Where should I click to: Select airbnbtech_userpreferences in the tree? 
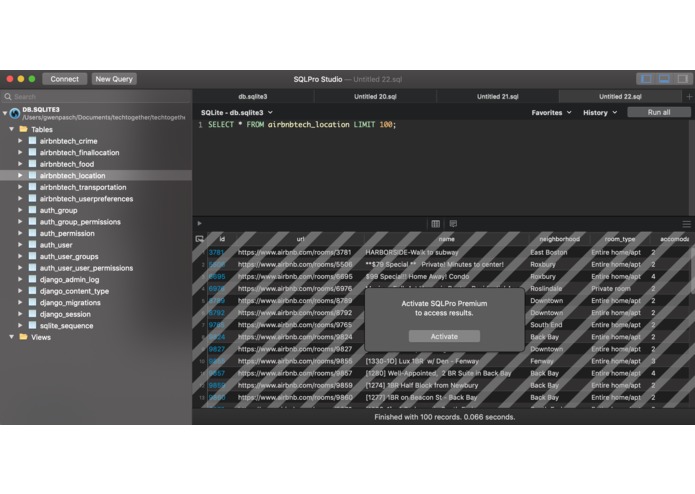[x=86, y=198]
